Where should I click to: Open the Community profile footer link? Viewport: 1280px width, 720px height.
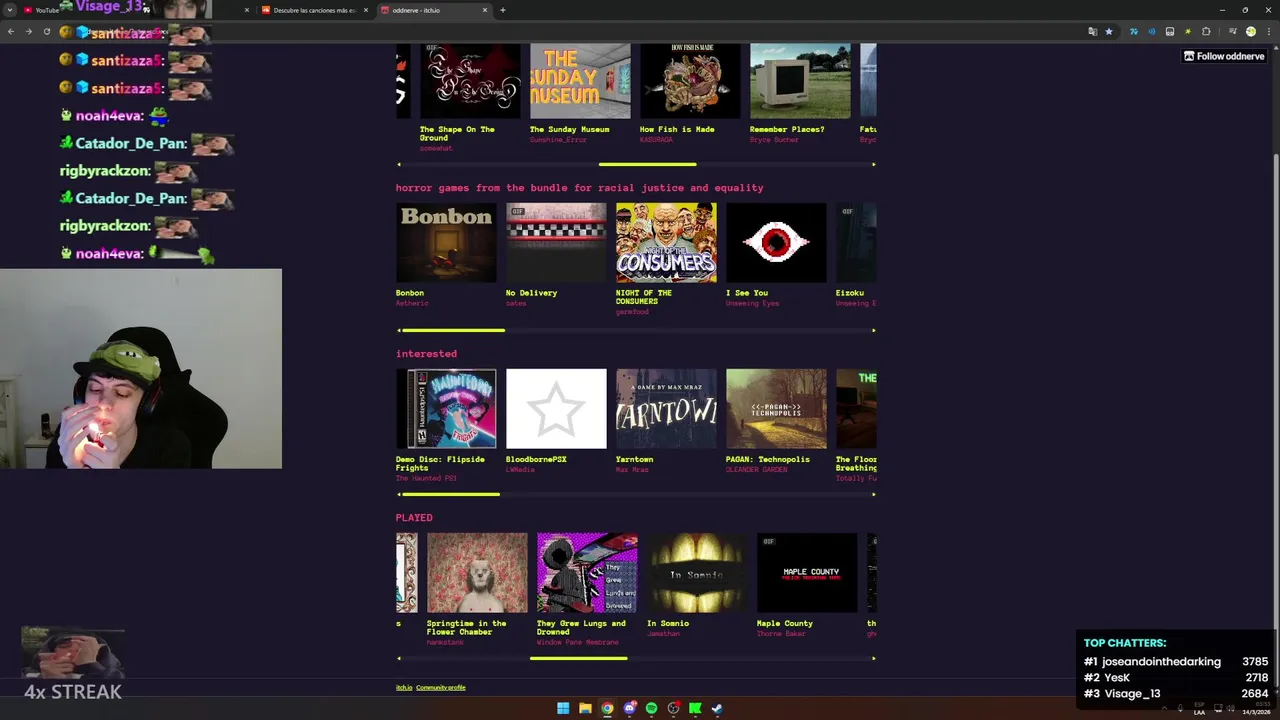[441, 687]
